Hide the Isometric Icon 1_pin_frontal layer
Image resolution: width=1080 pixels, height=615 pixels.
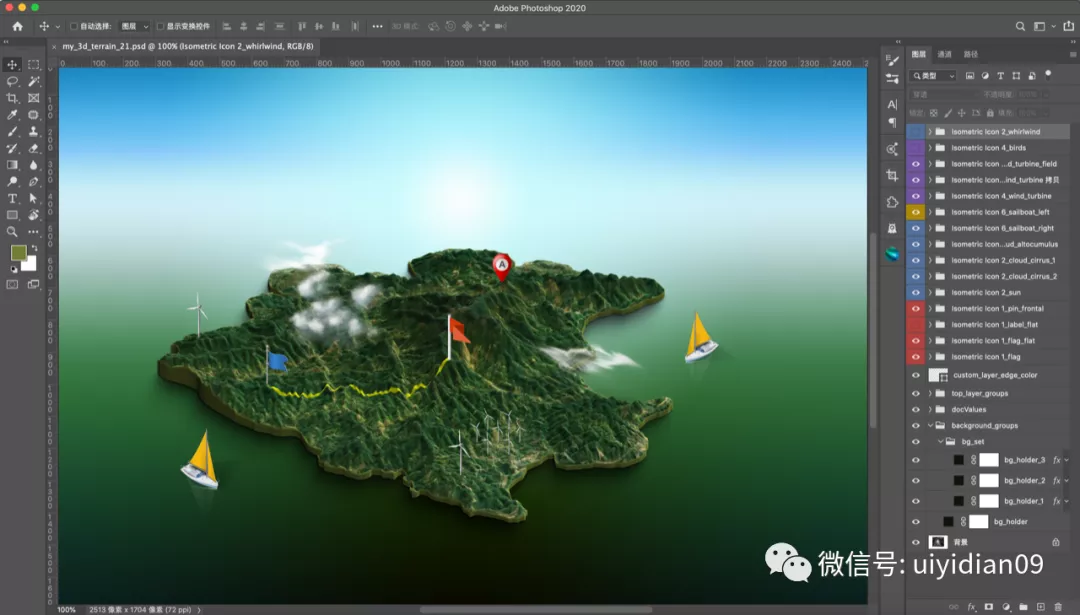(x=915, y=309)
